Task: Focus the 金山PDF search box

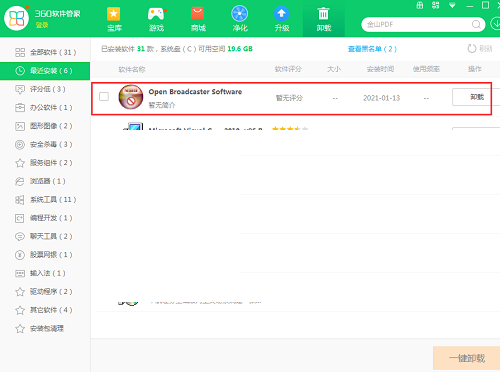Action: [x=418, y=24]
